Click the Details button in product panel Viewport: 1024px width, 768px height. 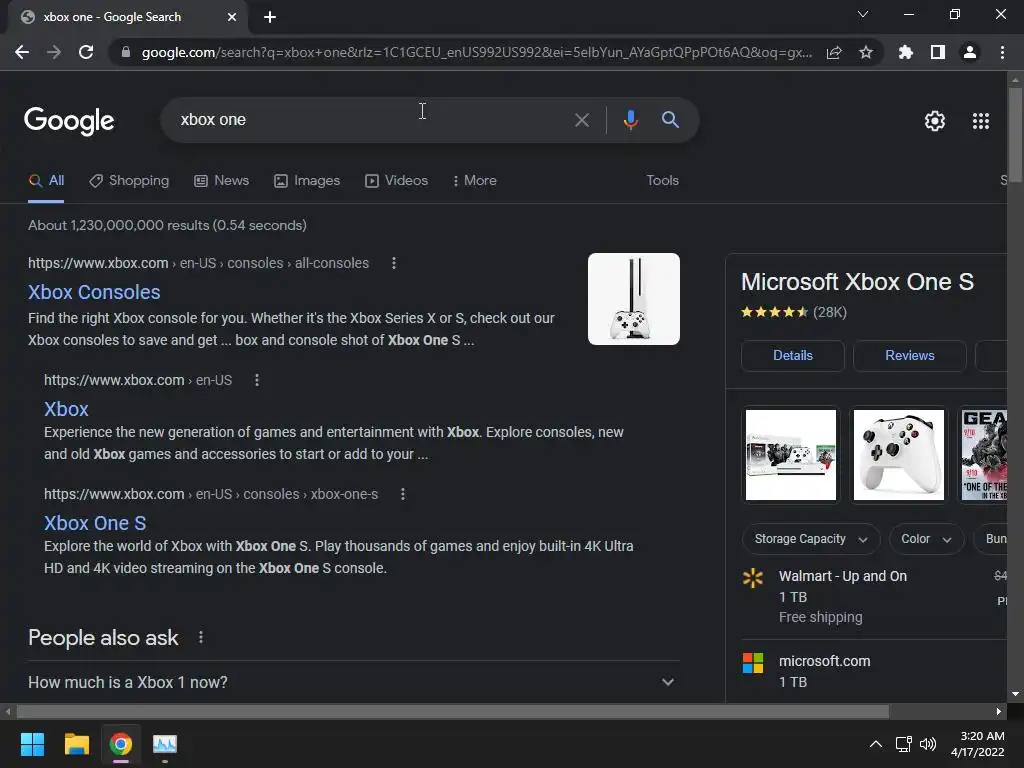pos(793,356)
